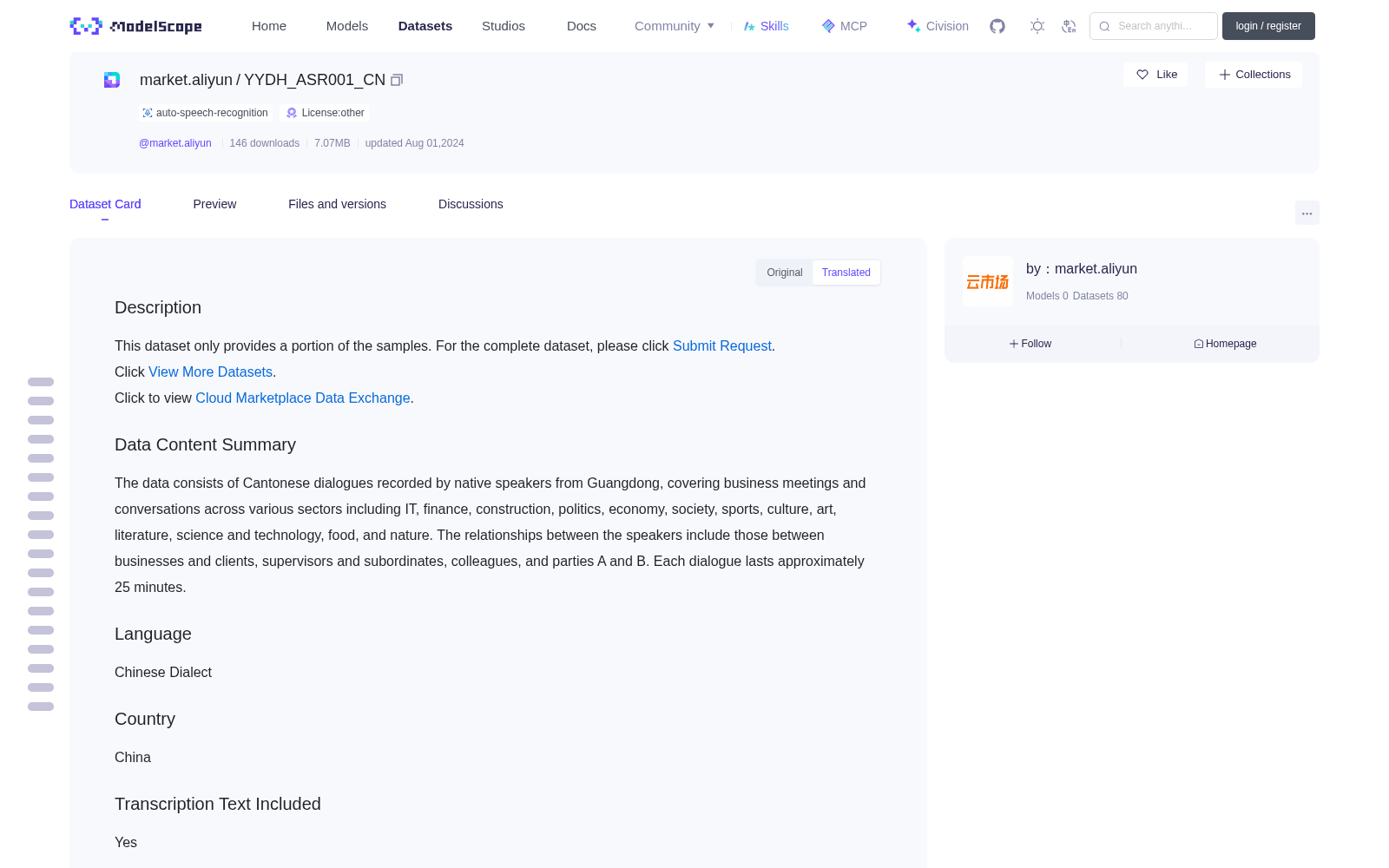Click the 'Datasets 80' count text
This screenshot has width=1389, height=868.
pyautogui.click(x=1101, y=296)
